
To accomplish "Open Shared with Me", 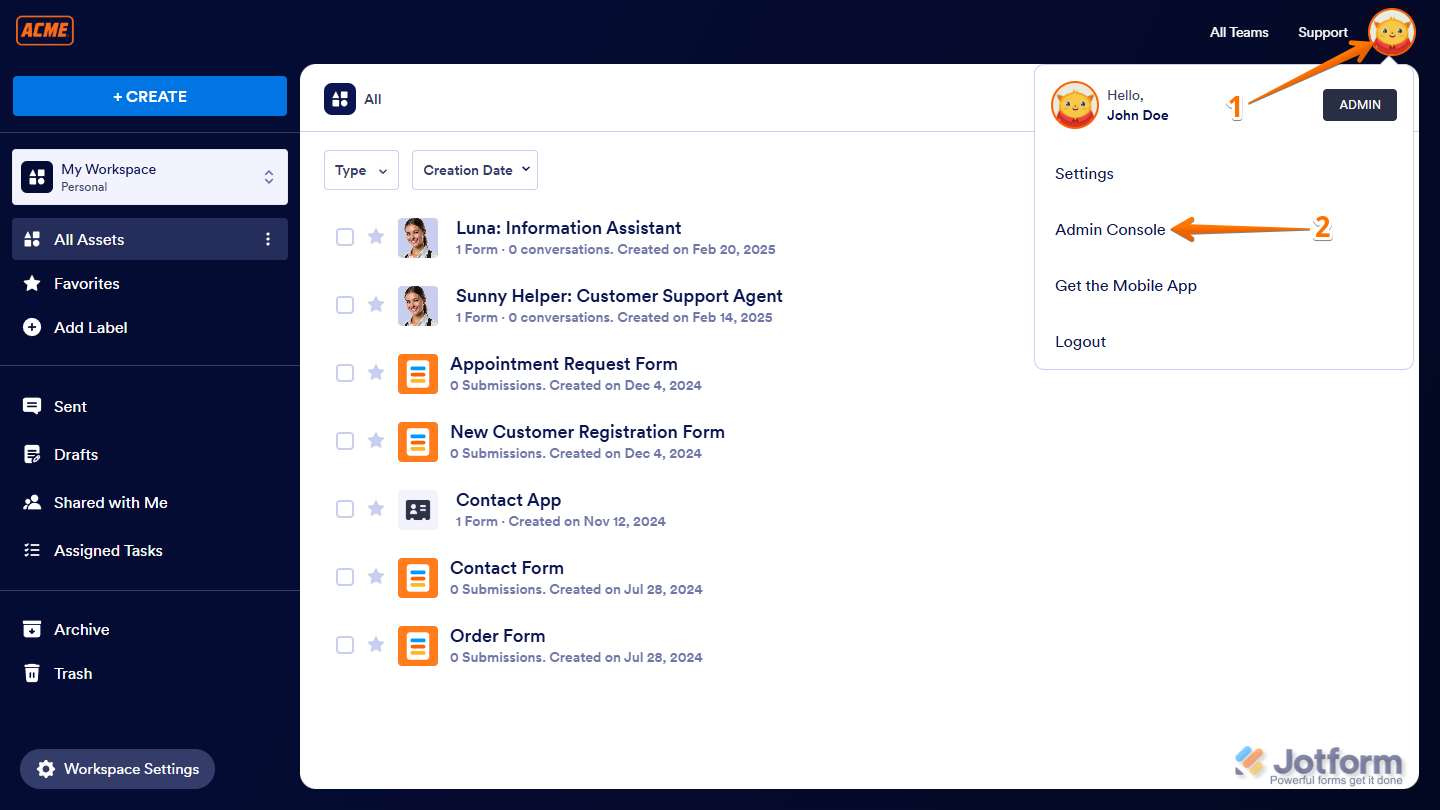I will [33, 502].
